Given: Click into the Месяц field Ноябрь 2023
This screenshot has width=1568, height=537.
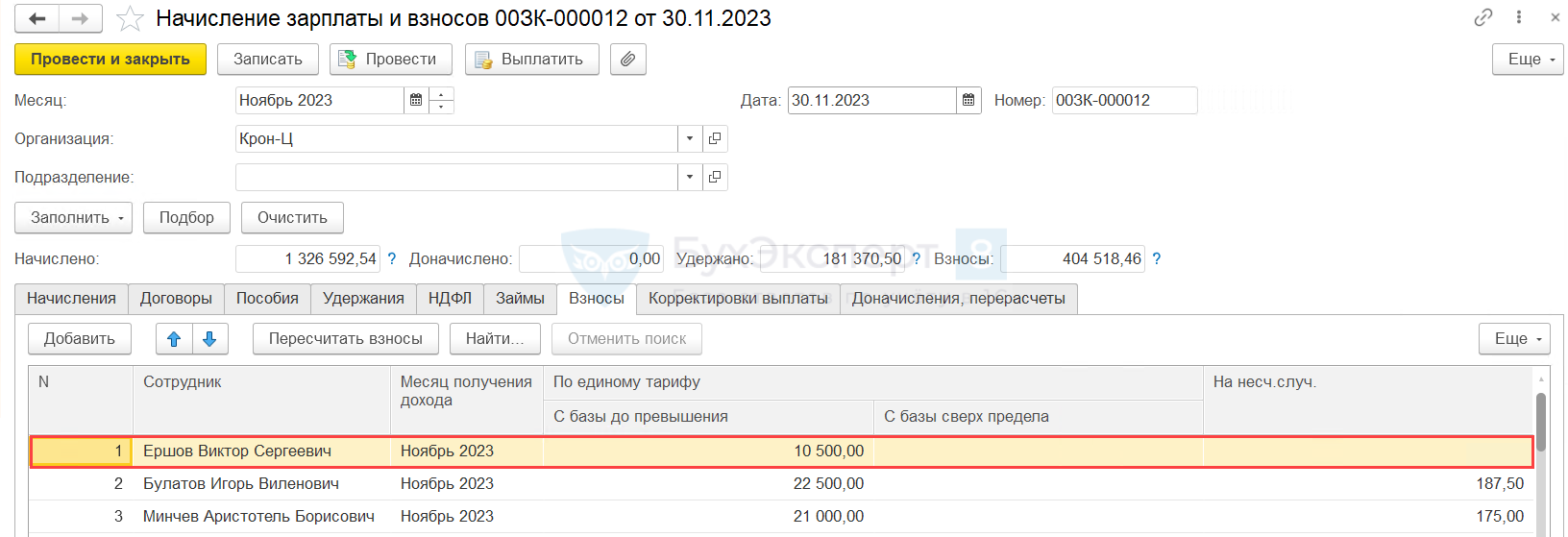Looking at the screenshot, I should 319,100.
